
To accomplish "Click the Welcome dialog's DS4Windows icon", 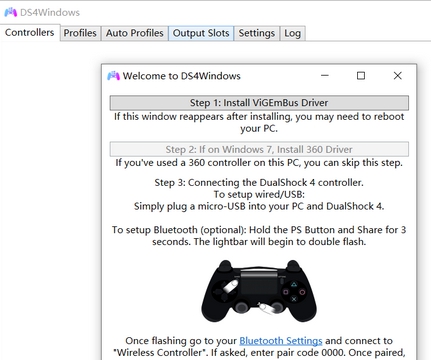I will pyautogui.click(x=113, y=76).
